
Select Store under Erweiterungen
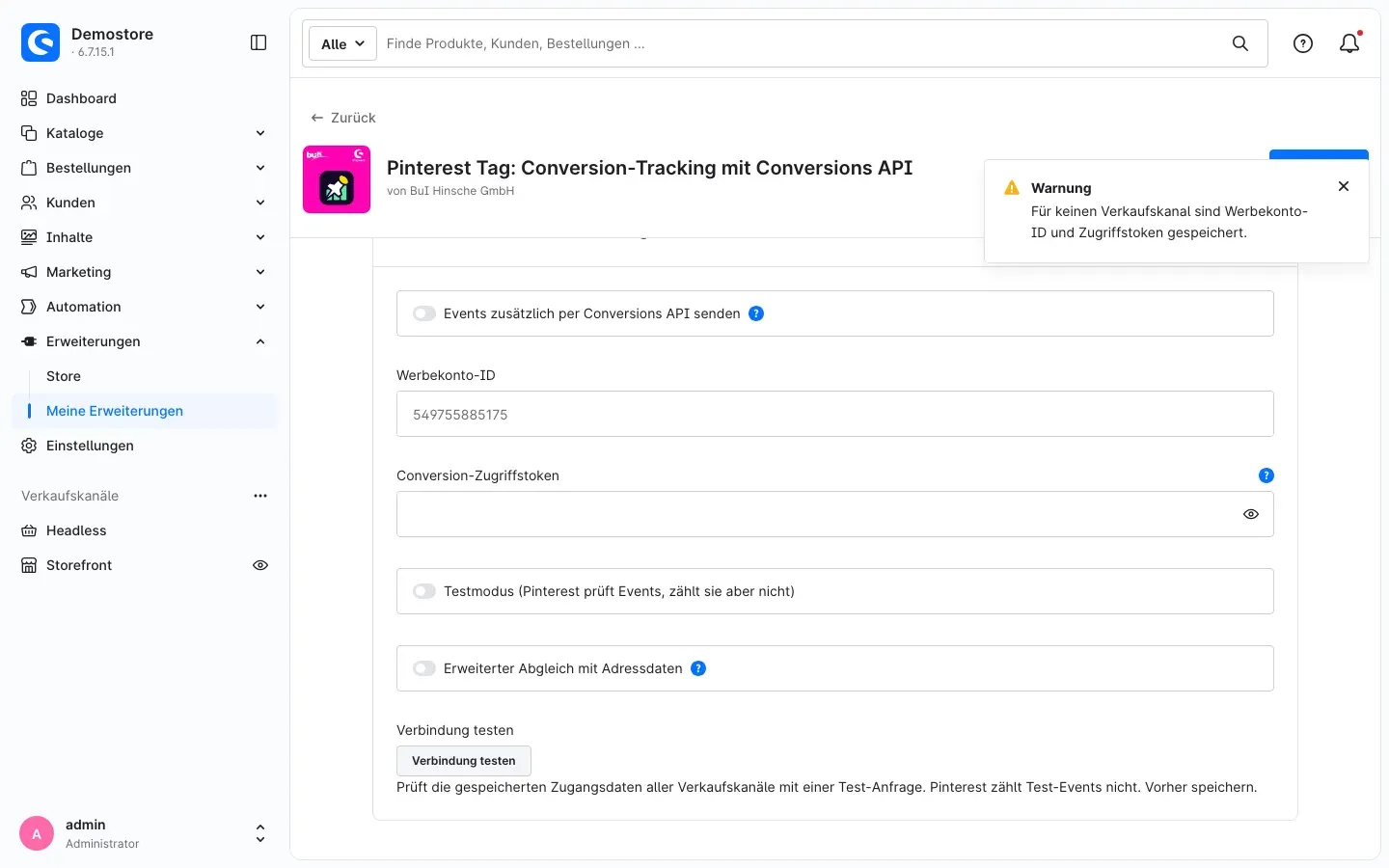(64, 376)
